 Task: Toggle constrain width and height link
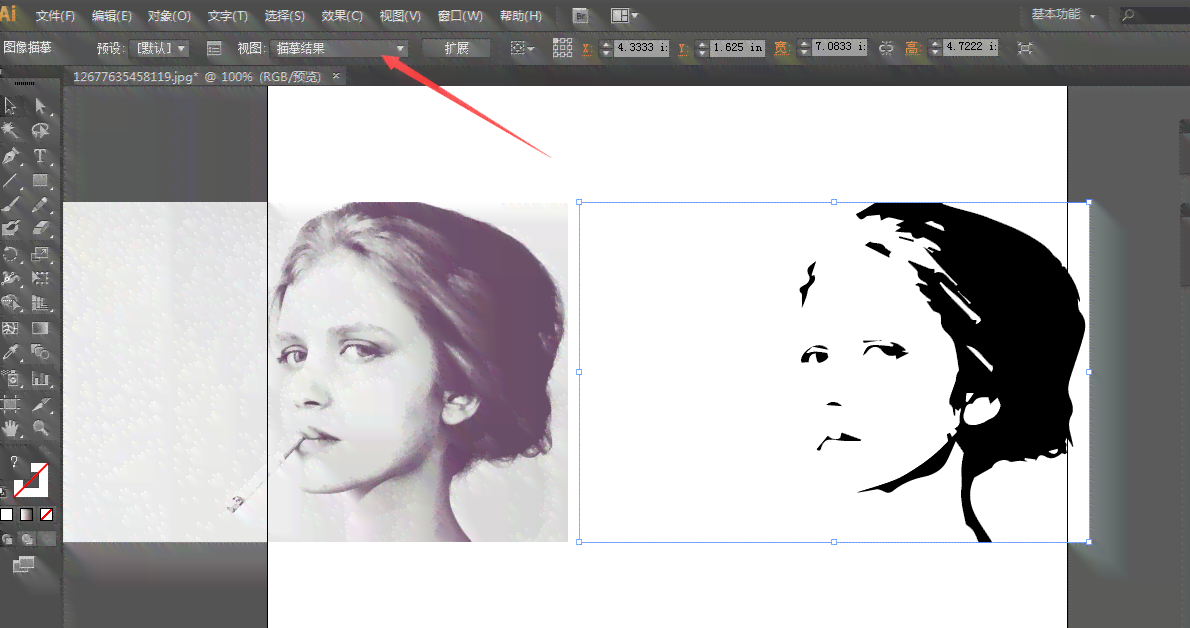click(886, 48)
